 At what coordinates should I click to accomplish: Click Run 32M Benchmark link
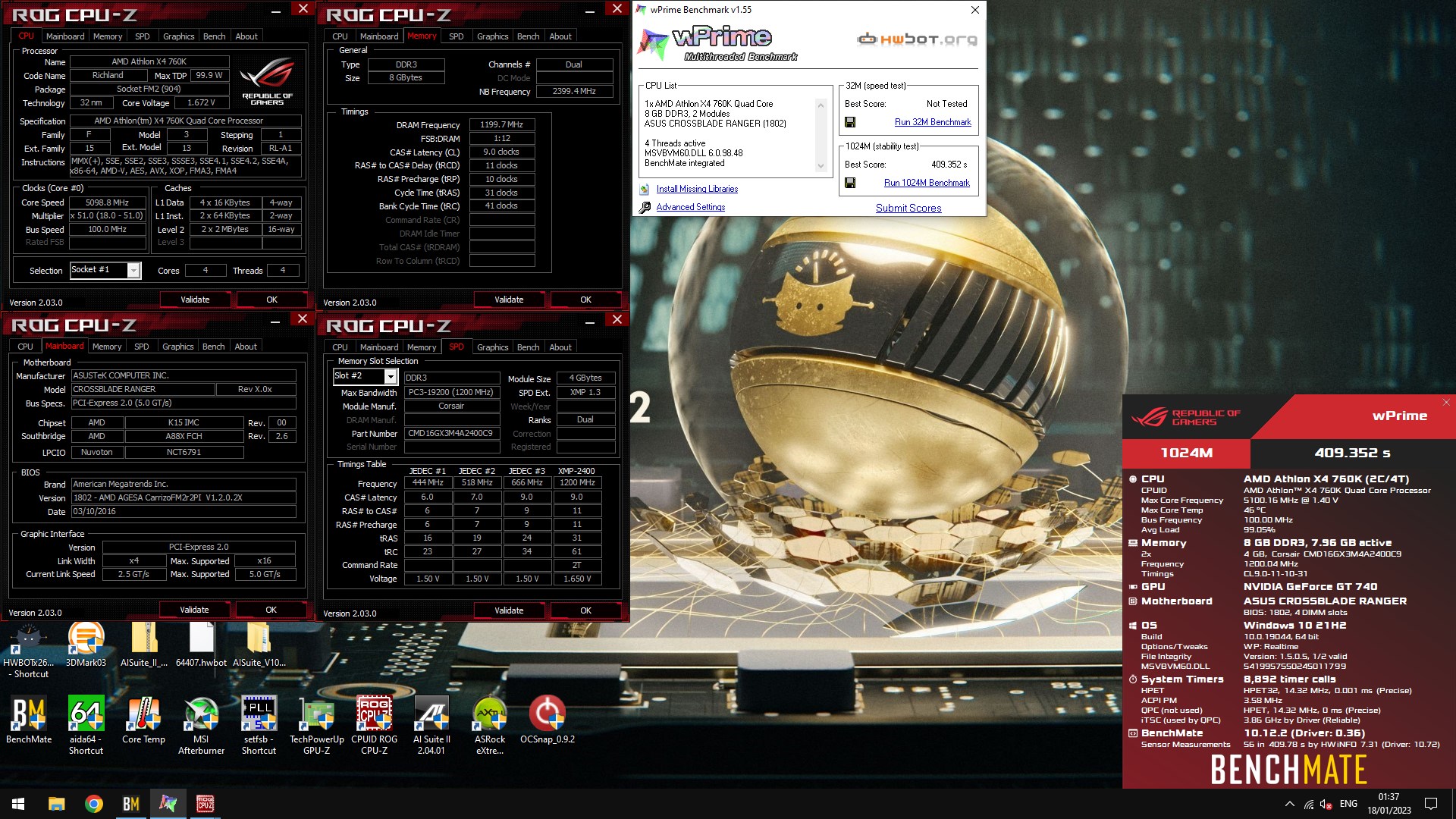click(933, 122)
